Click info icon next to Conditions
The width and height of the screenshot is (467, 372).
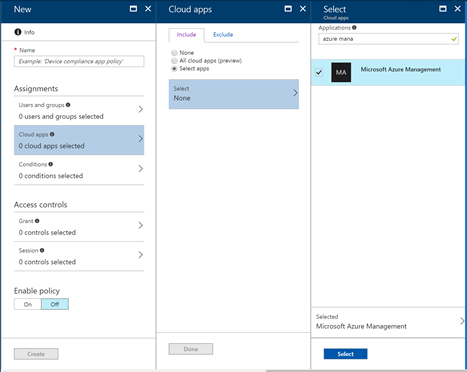click(51, 164)
